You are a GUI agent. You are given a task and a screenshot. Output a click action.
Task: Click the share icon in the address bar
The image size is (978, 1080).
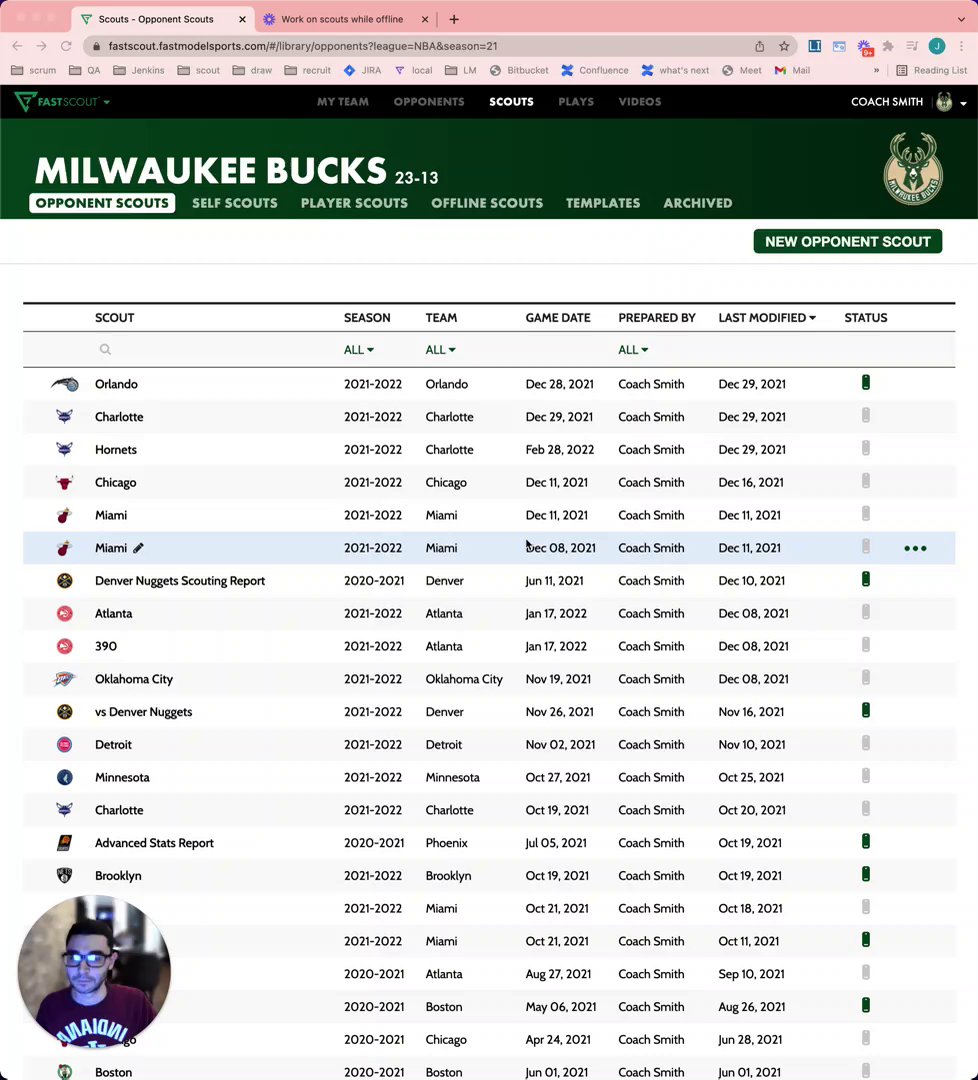point(760,46)
